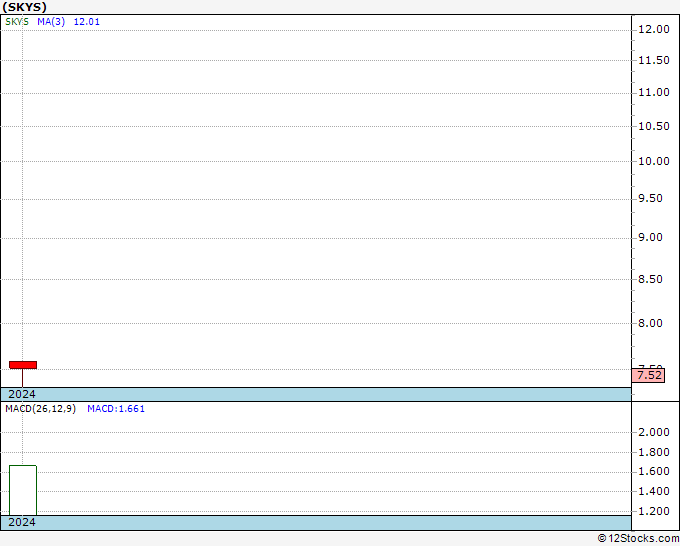Click the 10.00 price axis label
This screenshot has width=680, height=546.
[654, 161]
